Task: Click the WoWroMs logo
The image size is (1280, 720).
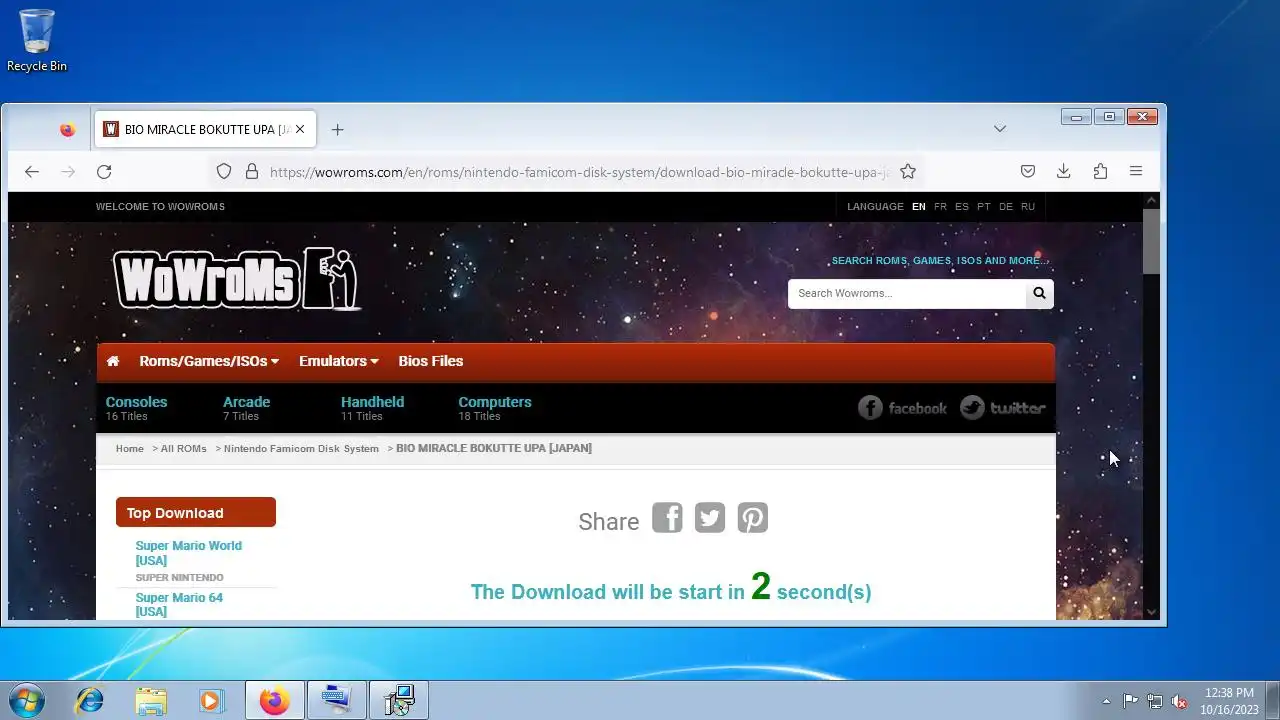Action: tap(236, 278)
